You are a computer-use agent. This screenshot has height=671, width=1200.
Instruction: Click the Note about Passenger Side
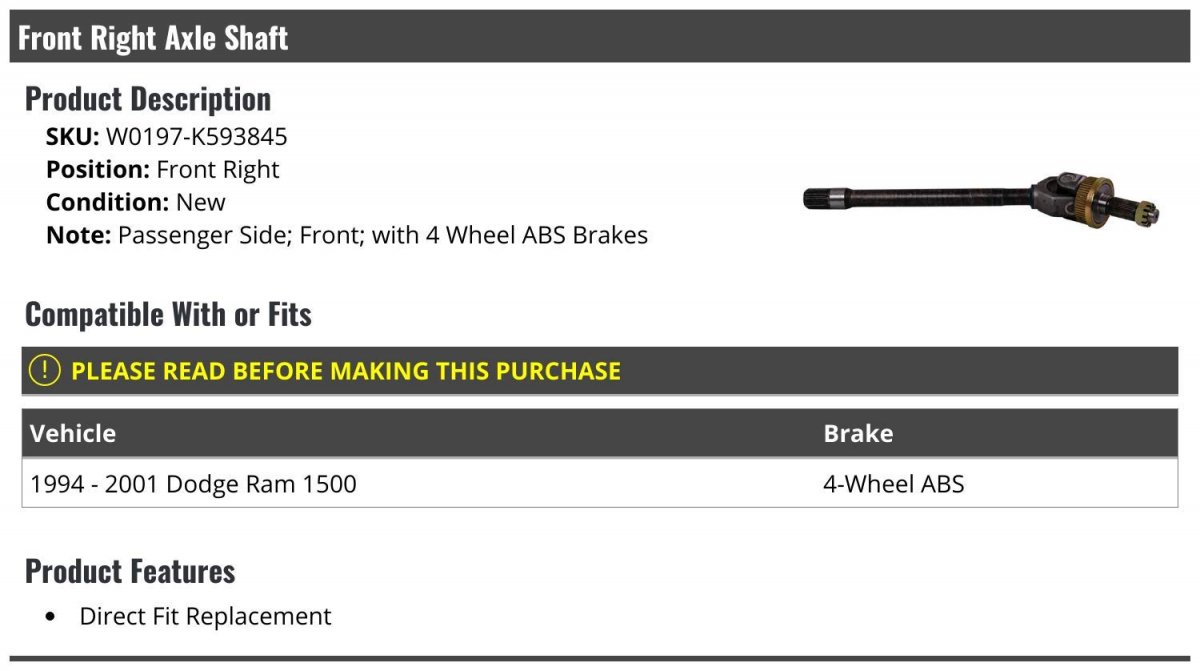347,235
